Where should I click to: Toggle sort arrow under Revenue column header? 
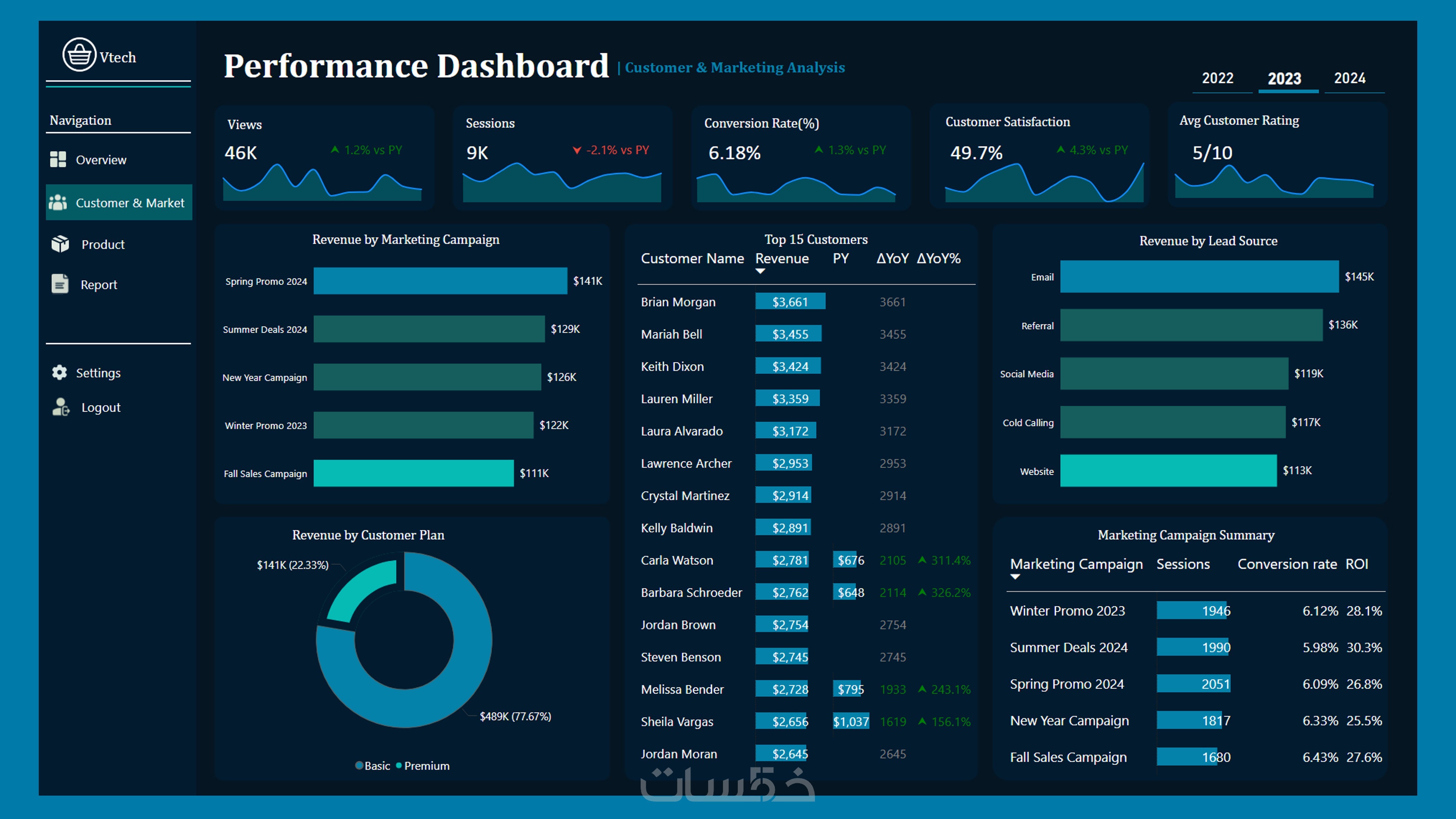pos(760,271)
